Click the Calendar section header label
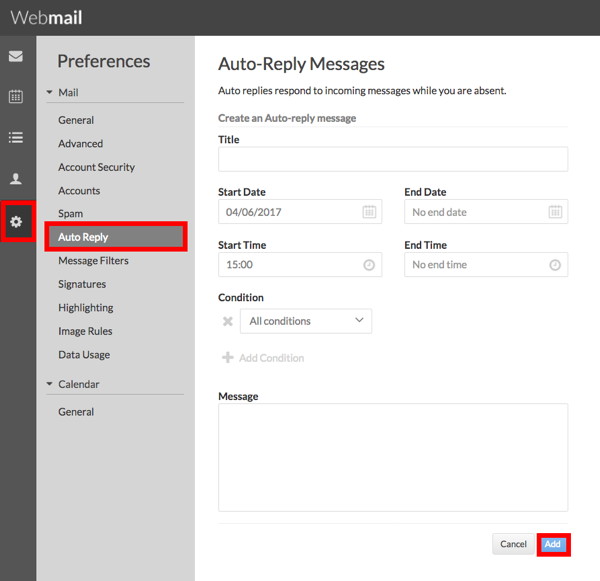The image size is (600, 581). tap(78, 384)
